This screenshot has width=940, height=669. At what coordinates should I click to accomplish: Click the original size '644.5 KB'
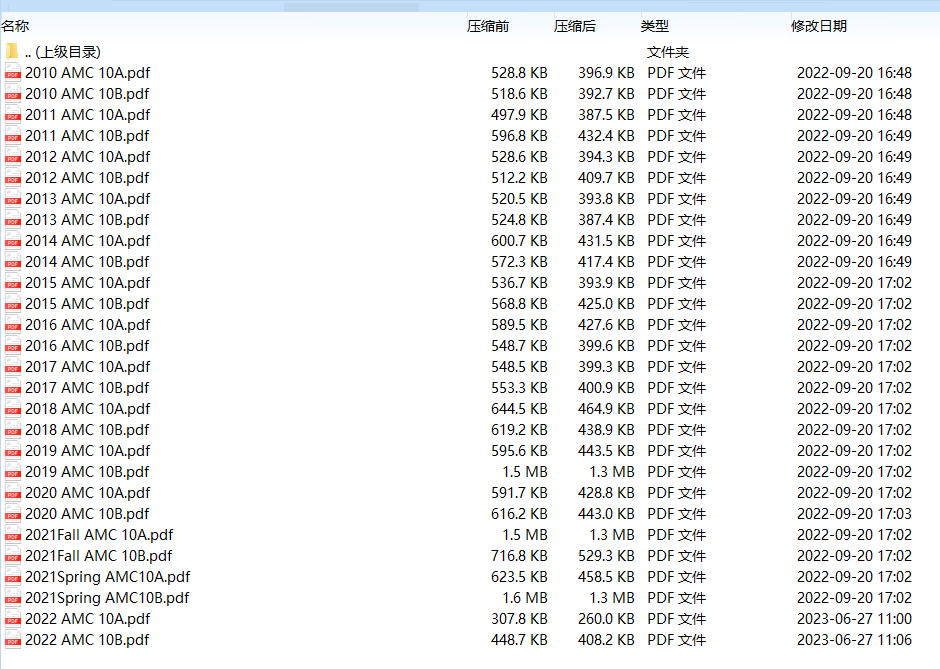coord(519,408)
